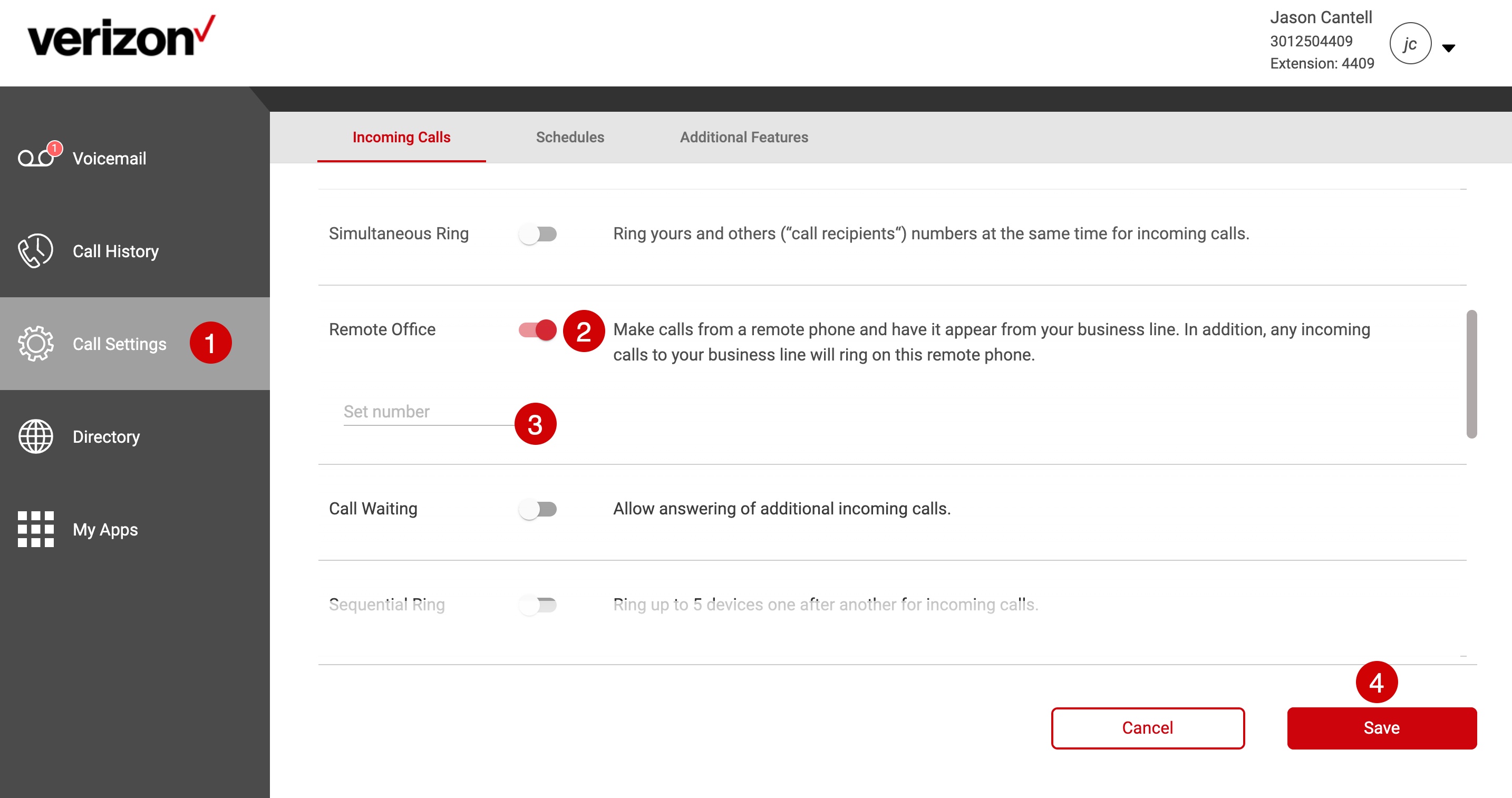
Task: Select Call Settings in the sidebar
Action: point(135,344)
